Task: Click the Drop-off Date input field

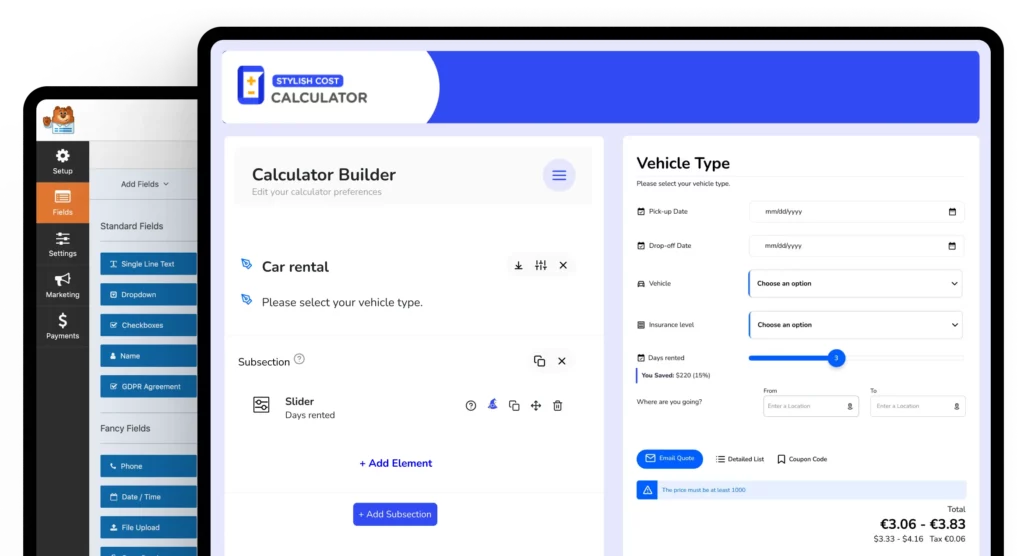Action: point(856,246)
